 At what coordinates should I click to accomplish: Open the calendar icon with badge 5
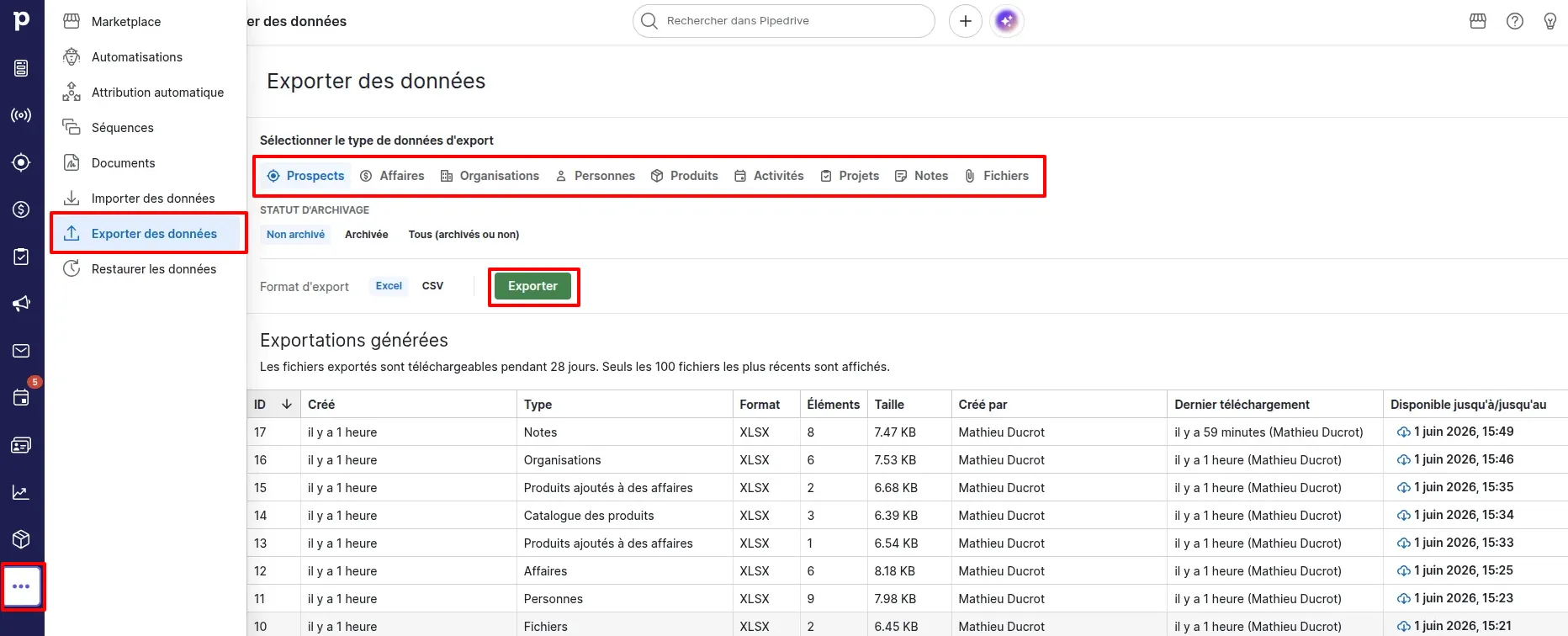(x=22, y=398)
